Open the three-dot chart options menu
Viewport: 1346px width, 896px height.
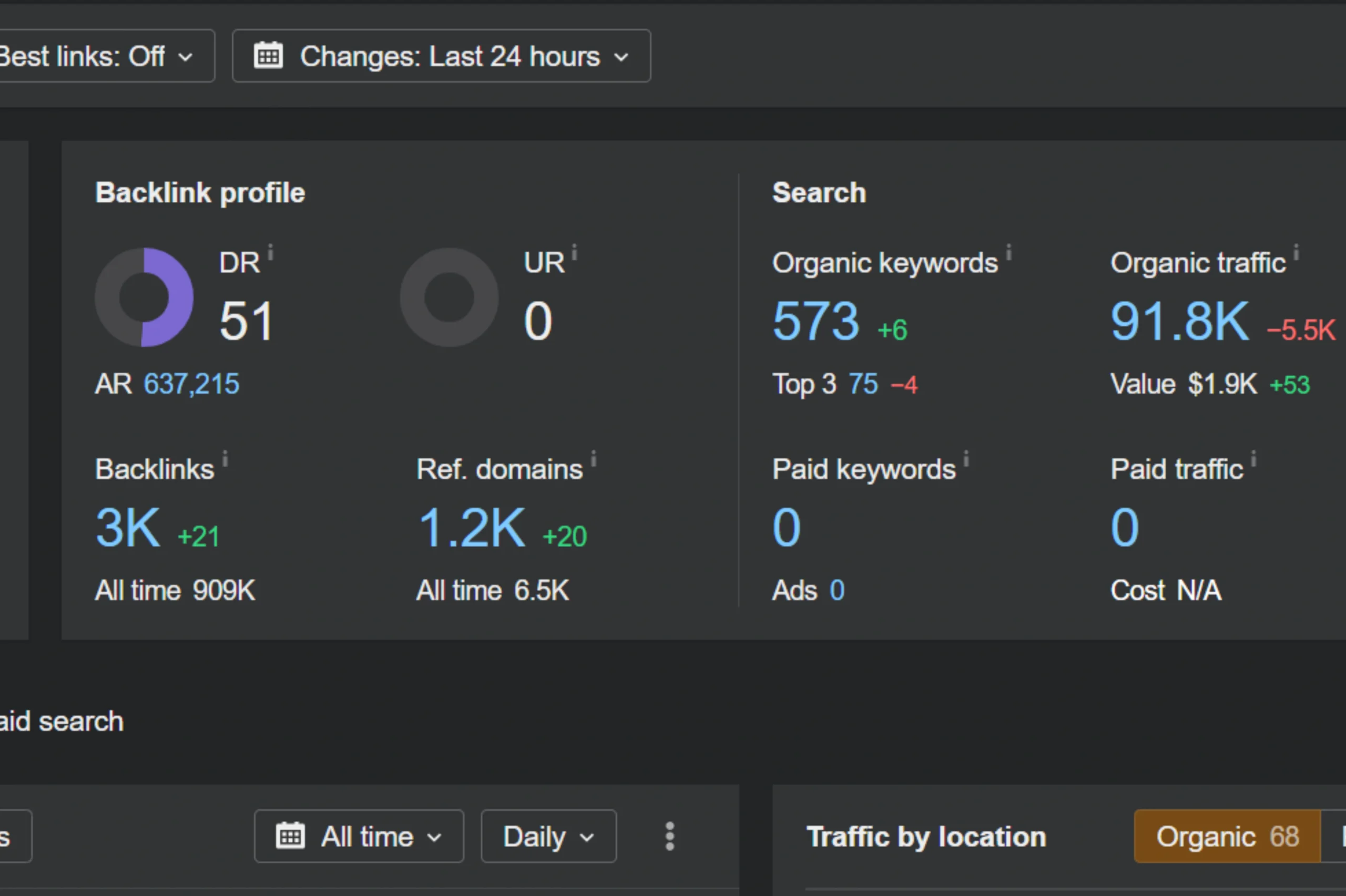670,837
